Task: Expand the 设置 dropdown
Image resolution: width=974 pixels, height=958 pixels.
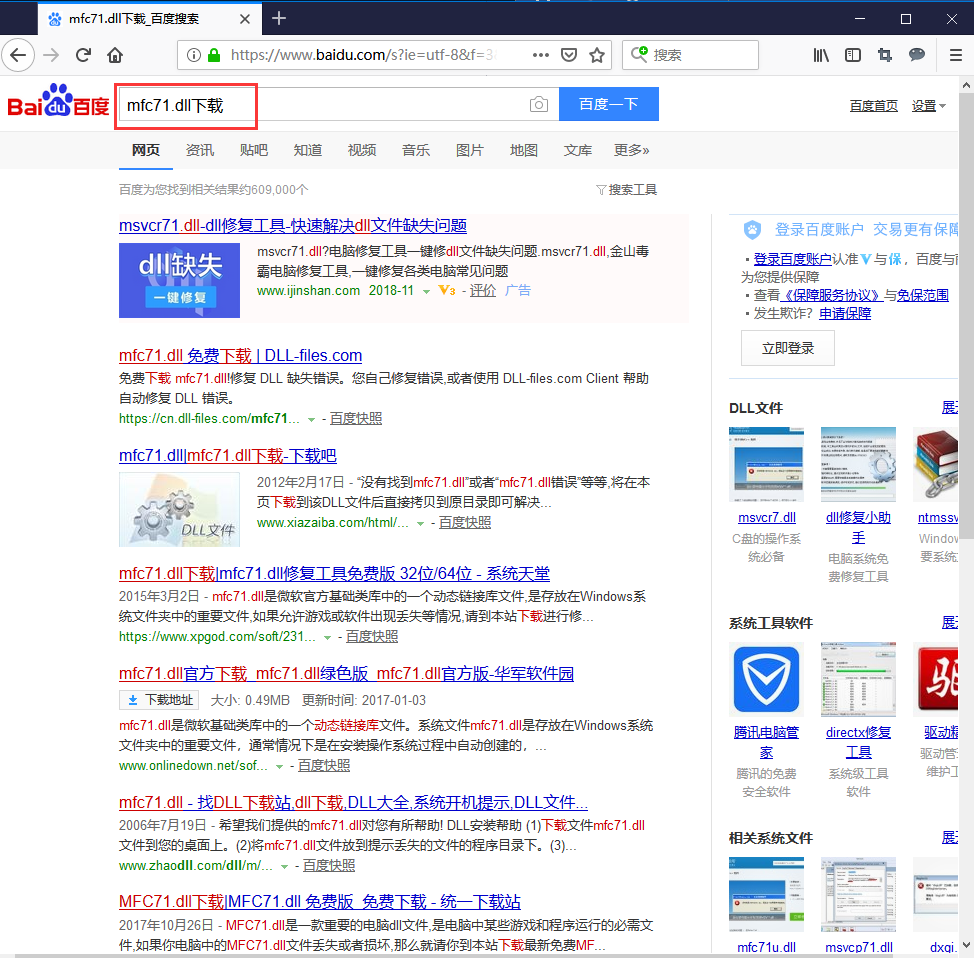Action: pyautogui.click(x=929, y=106)
